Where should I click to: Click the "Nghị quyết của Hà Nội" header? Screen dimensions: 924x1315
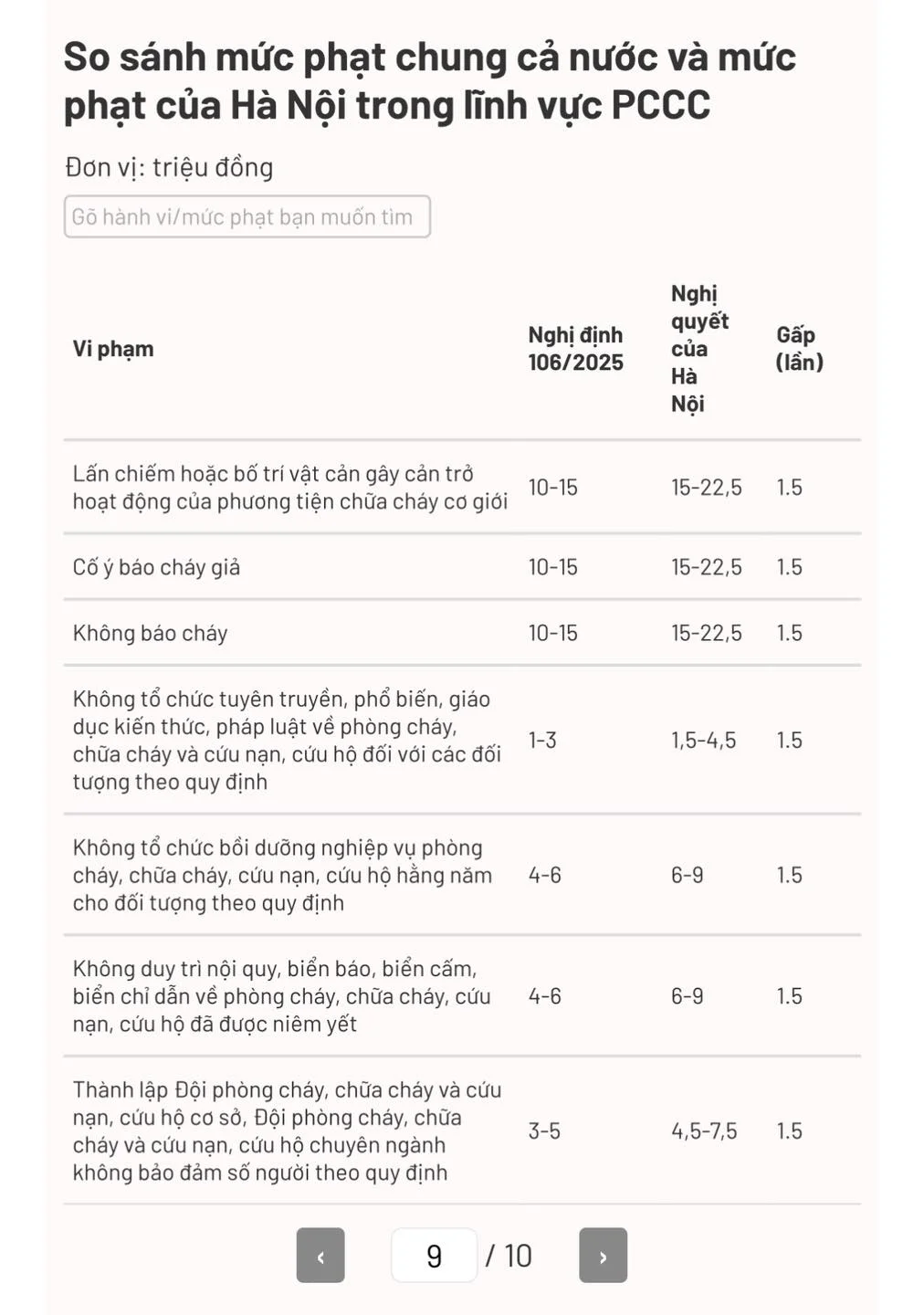698,349
